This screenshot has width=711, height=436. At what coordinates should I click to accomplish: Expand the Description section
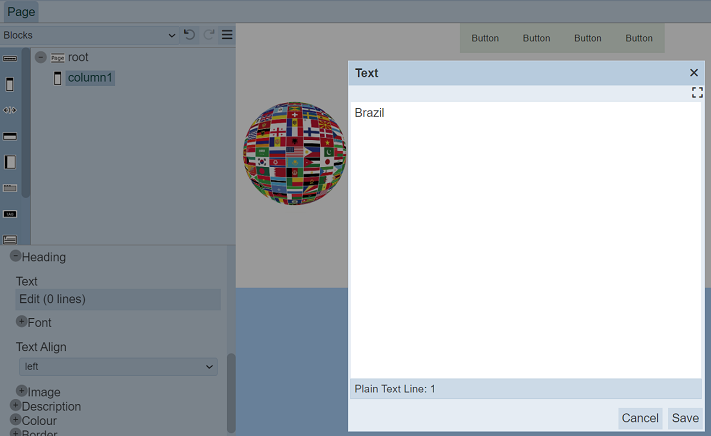point(15,406)
